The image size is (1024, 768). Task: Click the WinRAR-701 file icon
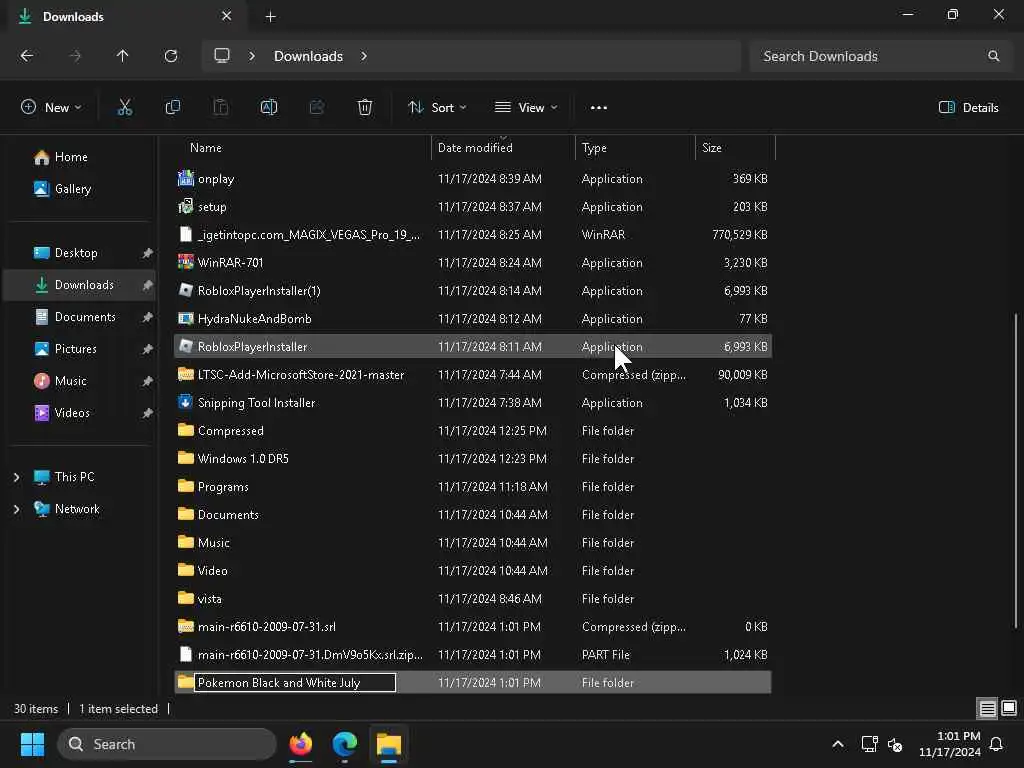(x=185, y=263)
